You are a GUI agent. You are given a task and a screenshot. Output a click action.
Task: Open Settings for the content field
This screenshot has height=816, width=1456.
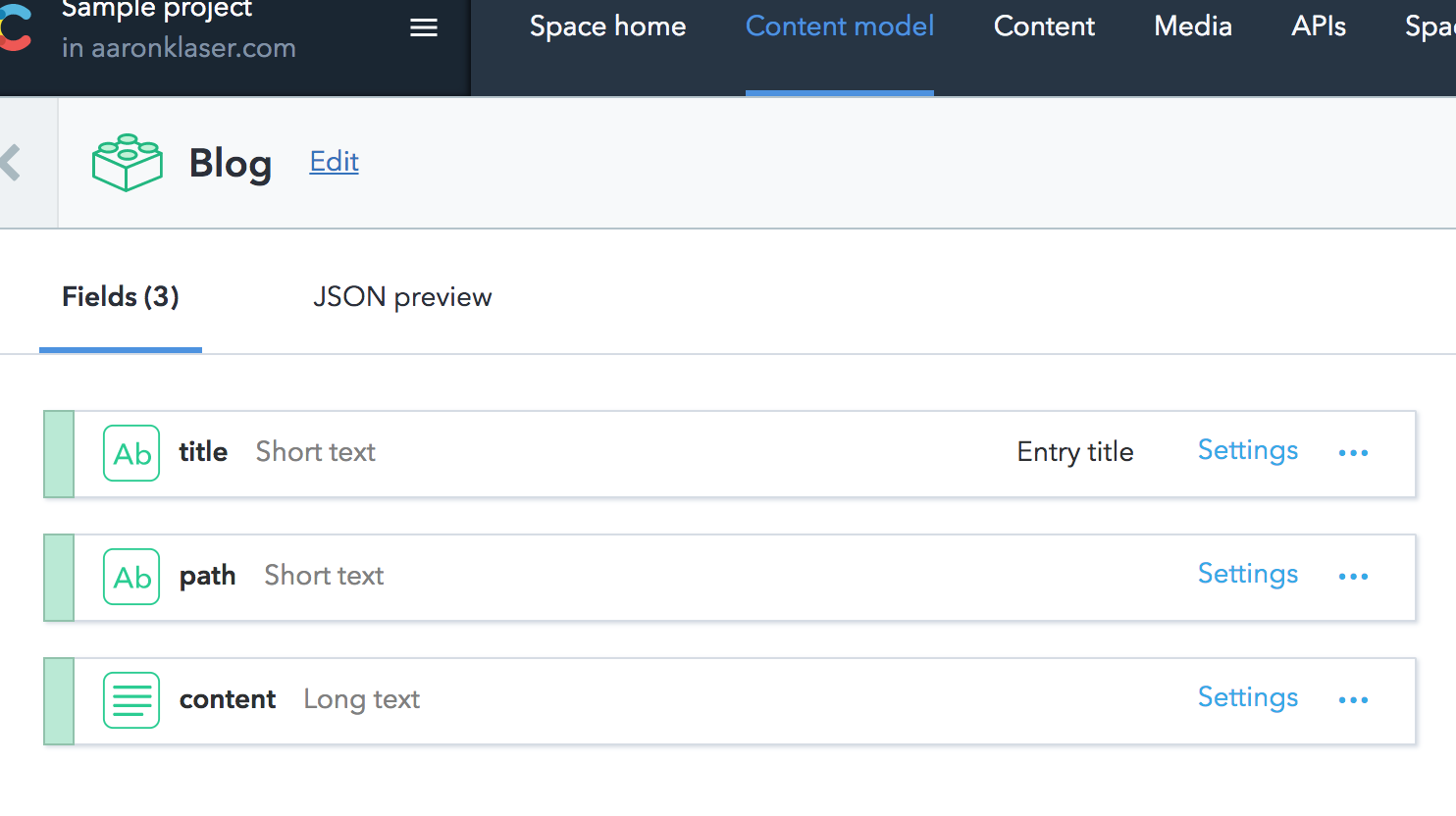click(x=1248, y=697)
